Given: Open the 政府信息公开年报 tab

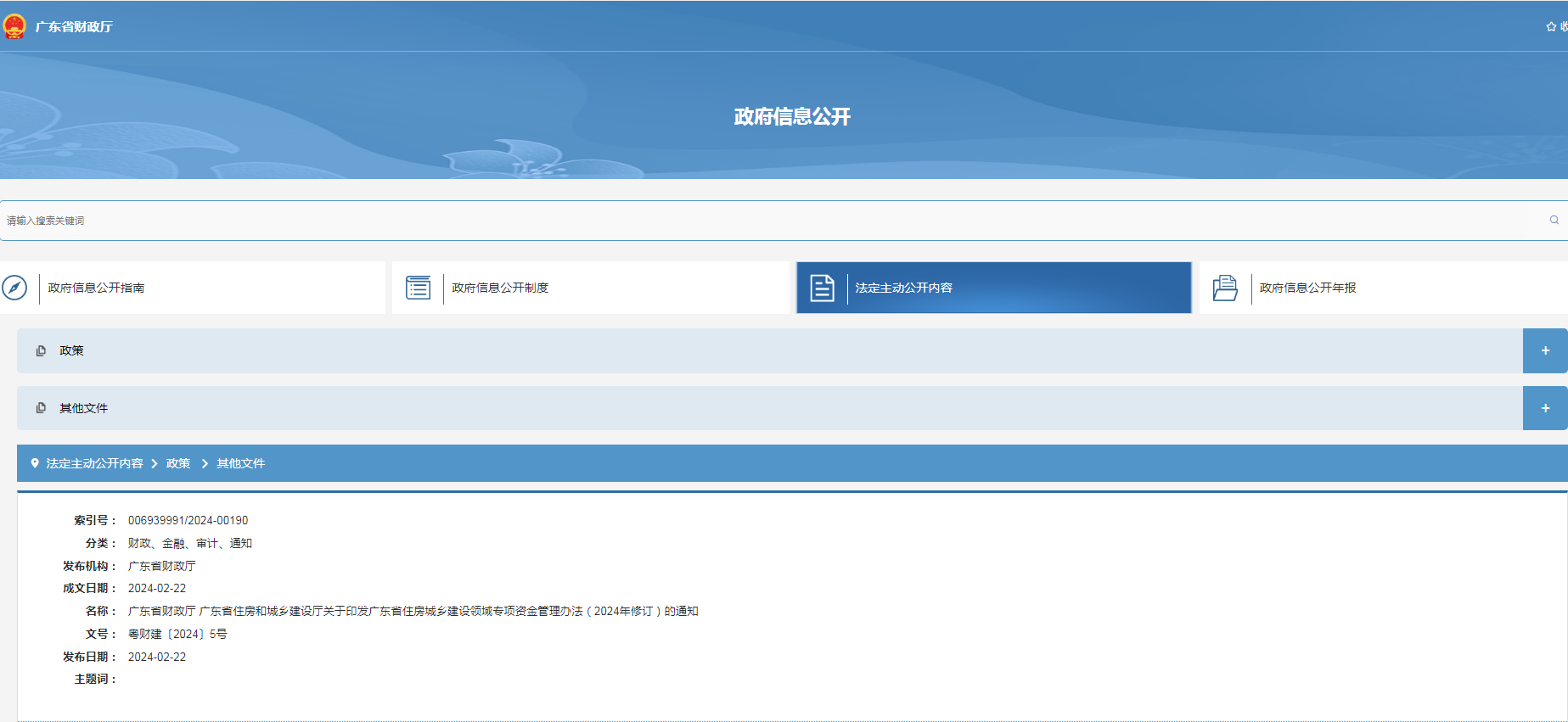Looking at the screenshot, I should tap(1307, 288).
